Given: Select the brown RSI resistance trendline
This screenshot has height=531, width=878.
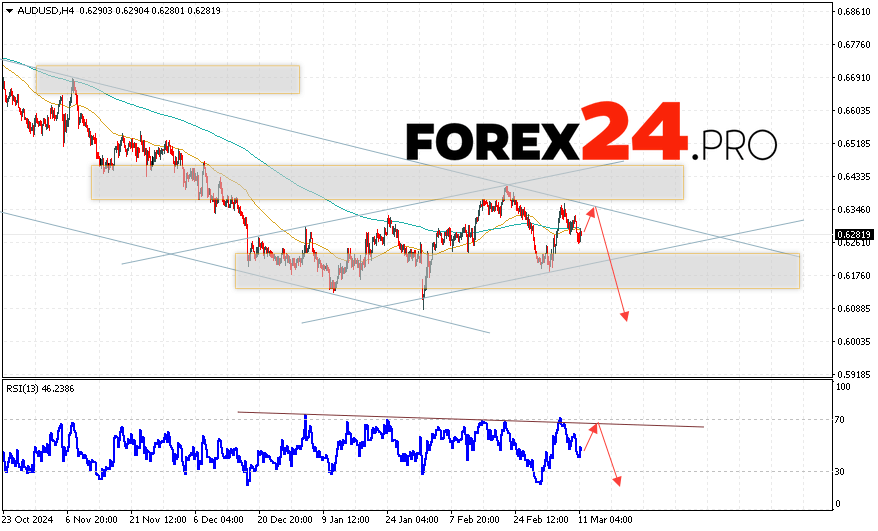Looking at the screenshot, I should pyautogui.click(x=470, y=419).
